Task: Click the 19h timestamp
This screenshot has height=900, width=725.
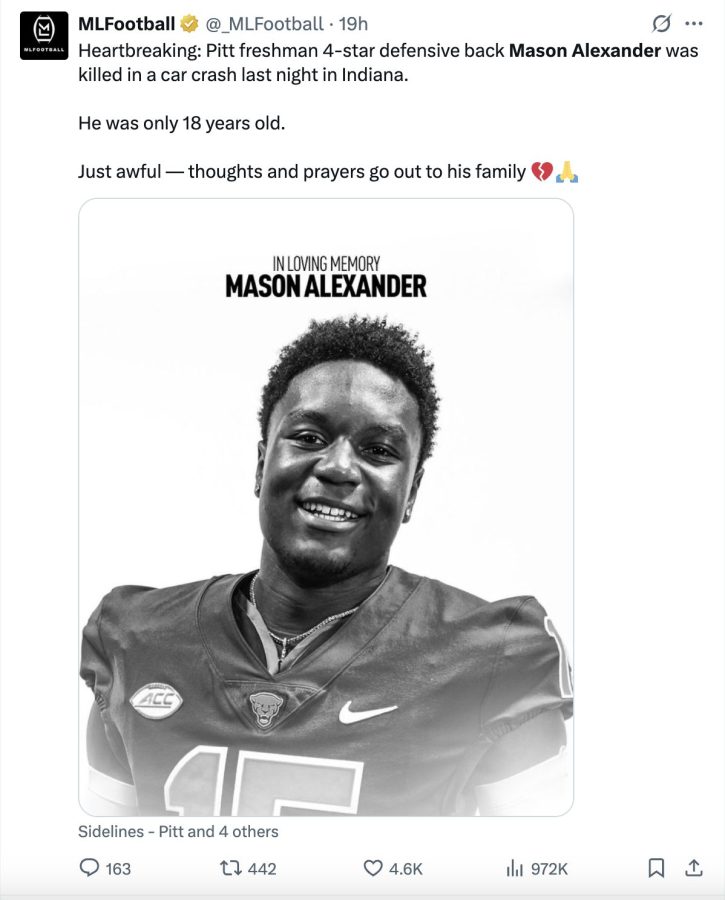Action: 353,23
